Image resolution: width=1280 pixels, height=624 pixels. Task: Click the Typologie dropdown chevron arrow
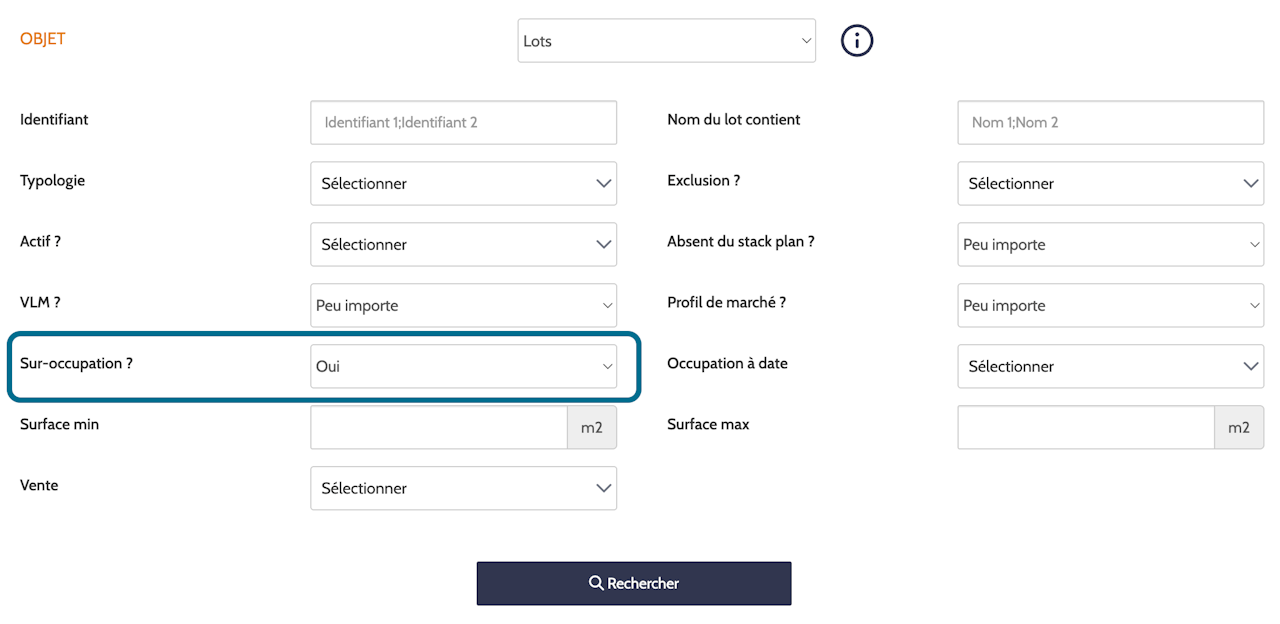click(603, 183)
